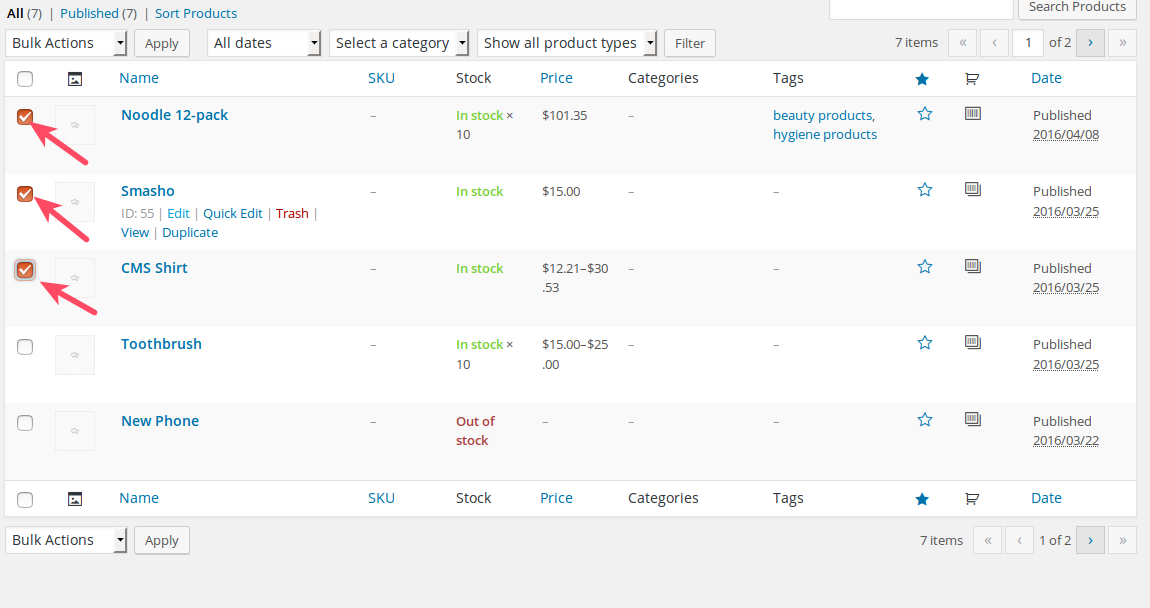Go to next page using top pagination arrow

1090,43
